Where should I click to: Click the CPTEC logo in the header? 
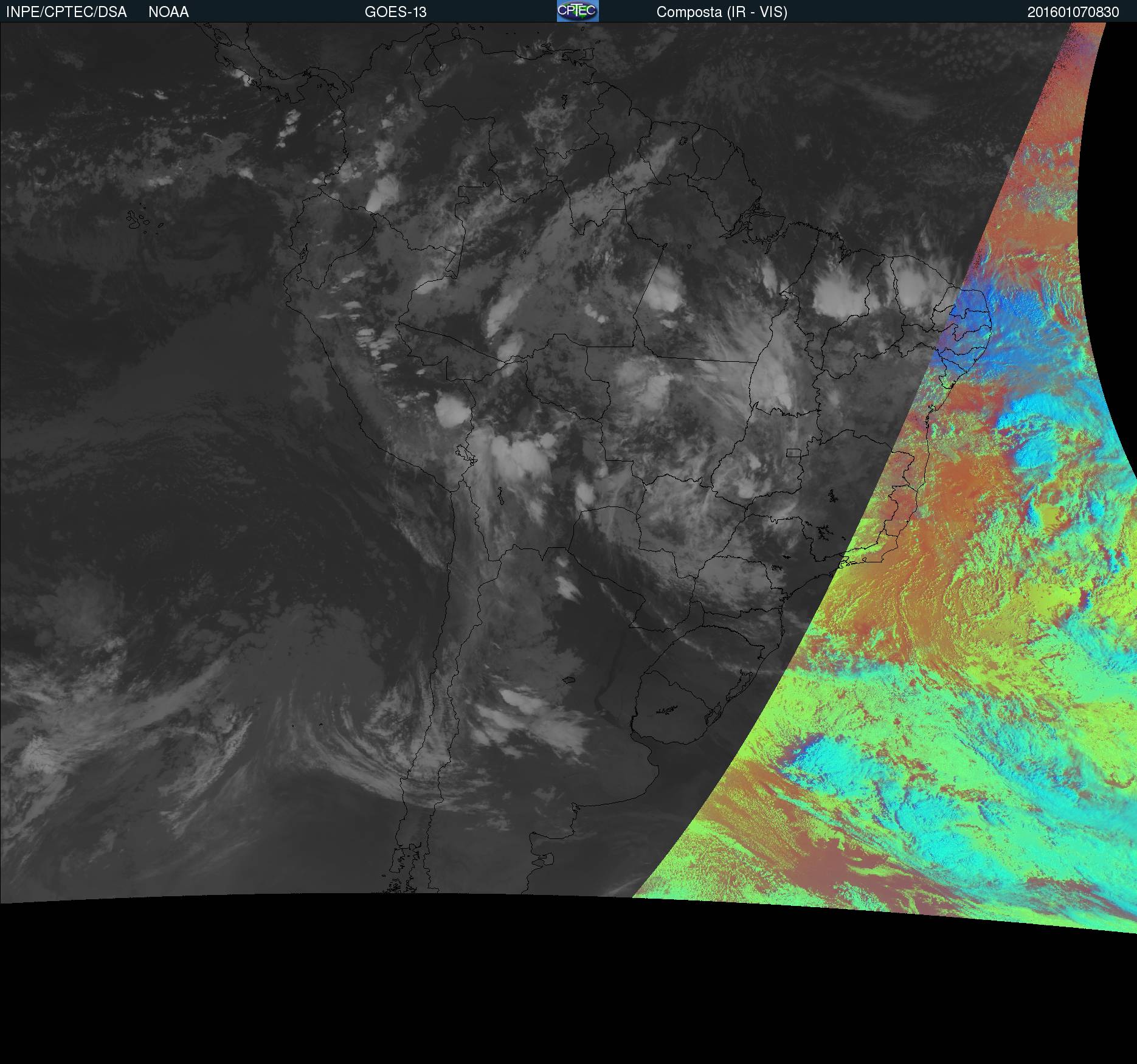(x=578, y=11)
